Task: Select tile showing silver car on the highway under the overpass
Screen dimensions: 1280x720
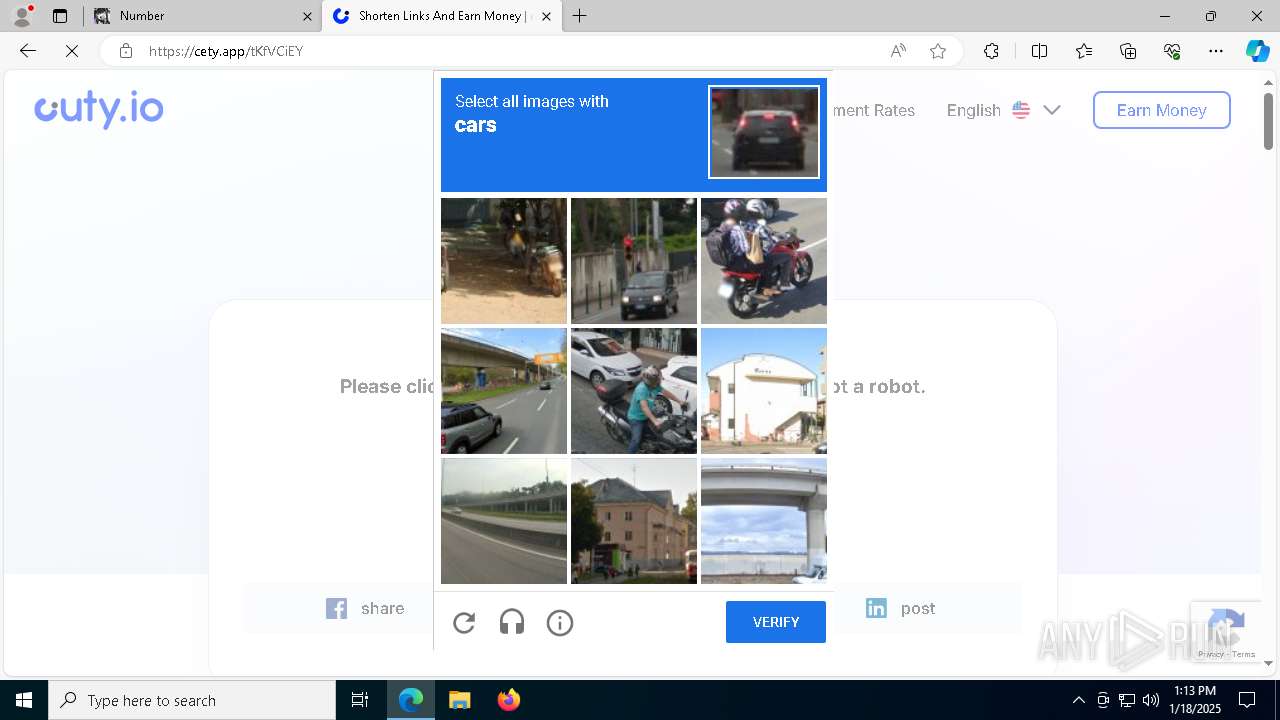Action: pyautogui.click(x=504, y=391)
